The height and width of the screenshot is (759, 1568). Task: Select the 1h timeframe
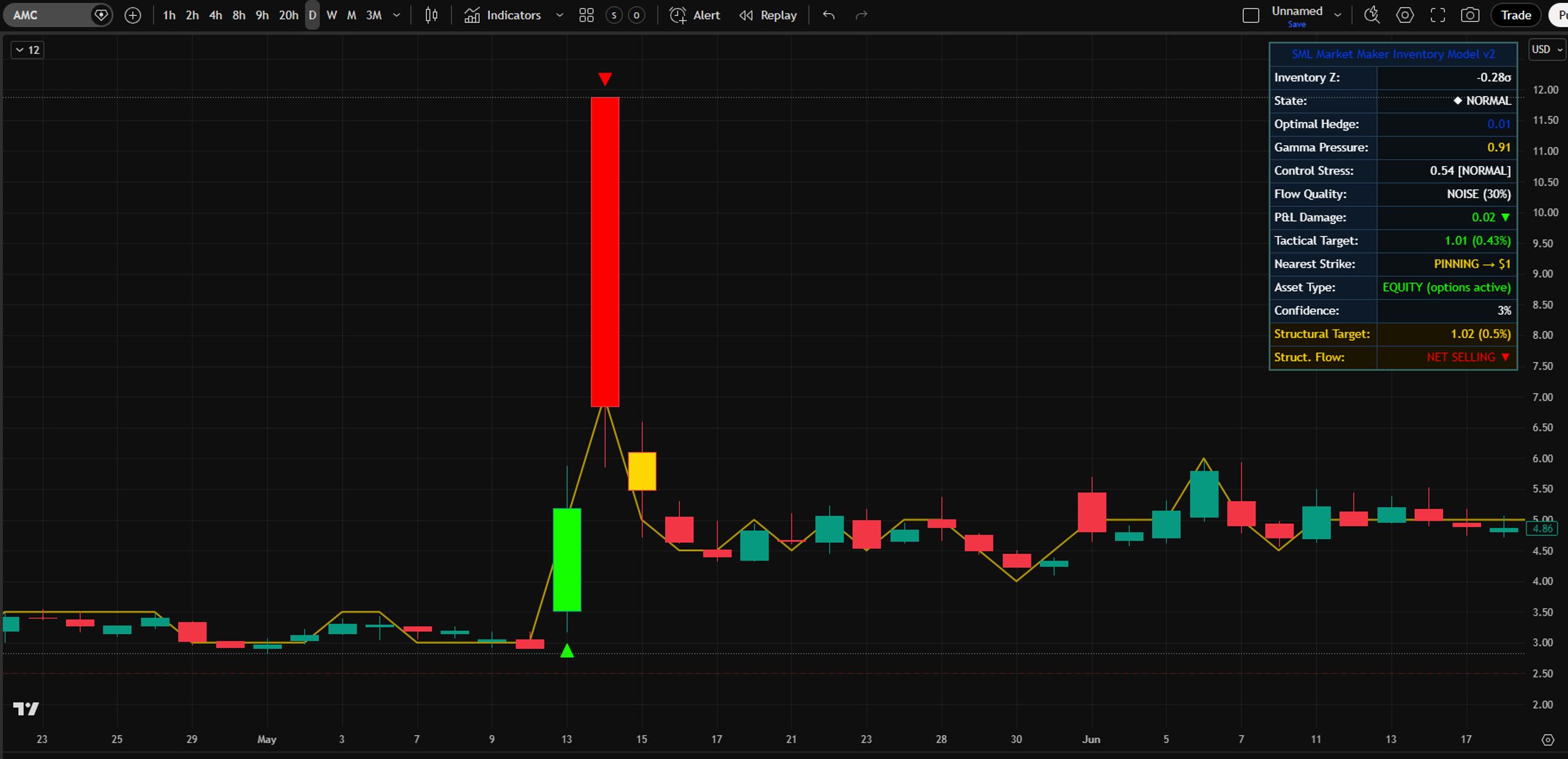(169, 15)
